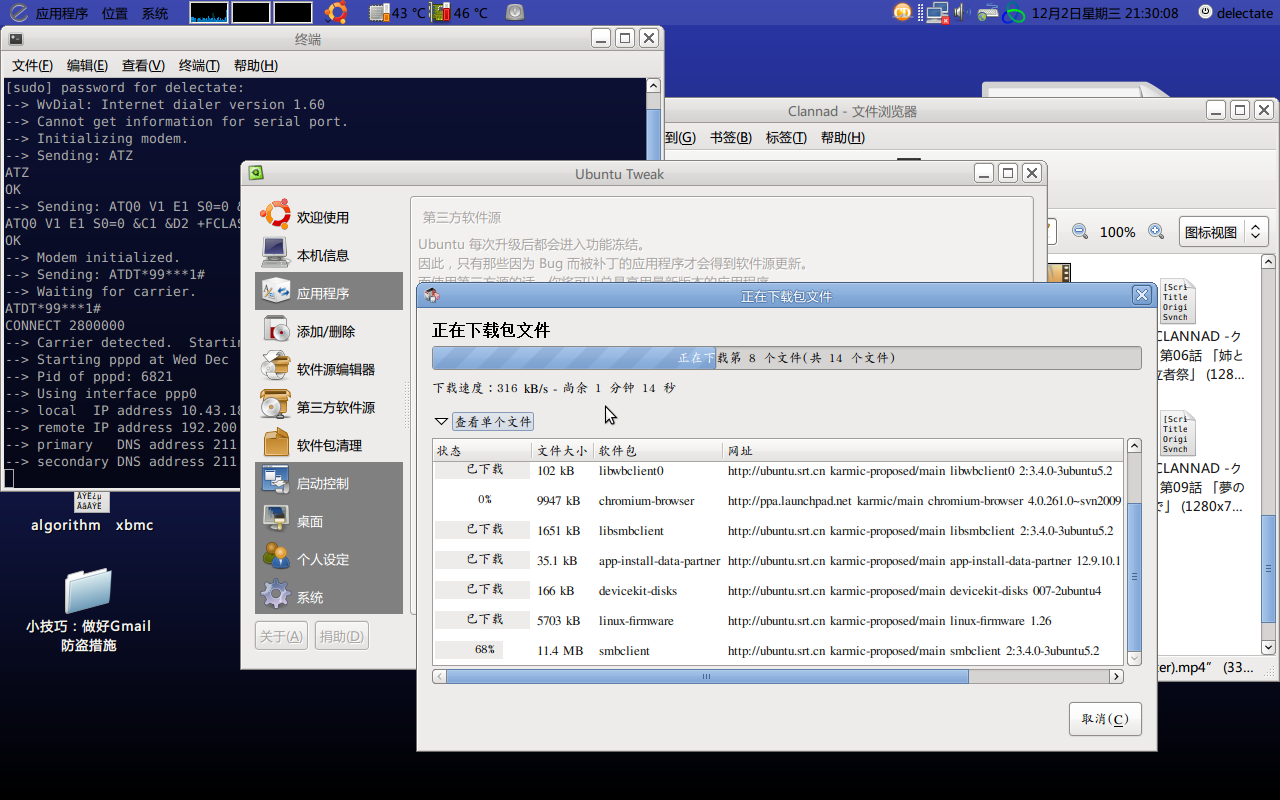Open the 应用程序 menu in top panel

pos(61,13)
